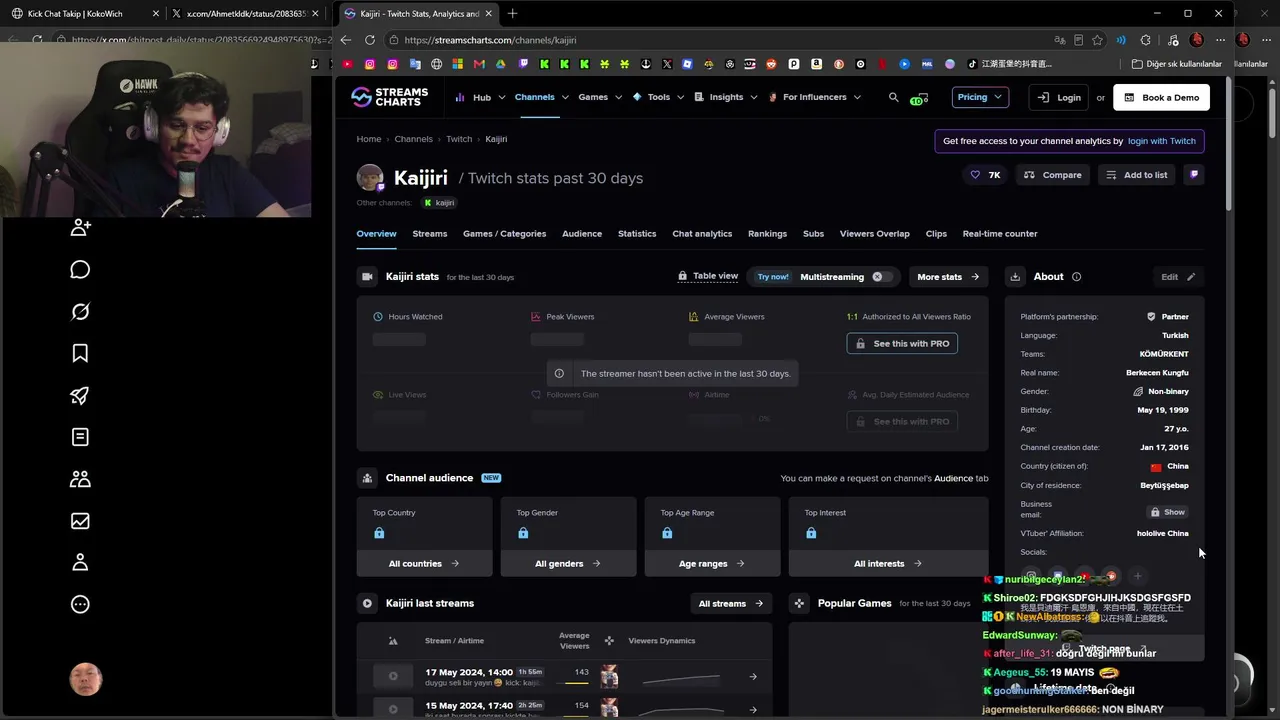Viewport: 1280px width, 720px height.
Task: Expand the Tools menu
Action: 658,97
